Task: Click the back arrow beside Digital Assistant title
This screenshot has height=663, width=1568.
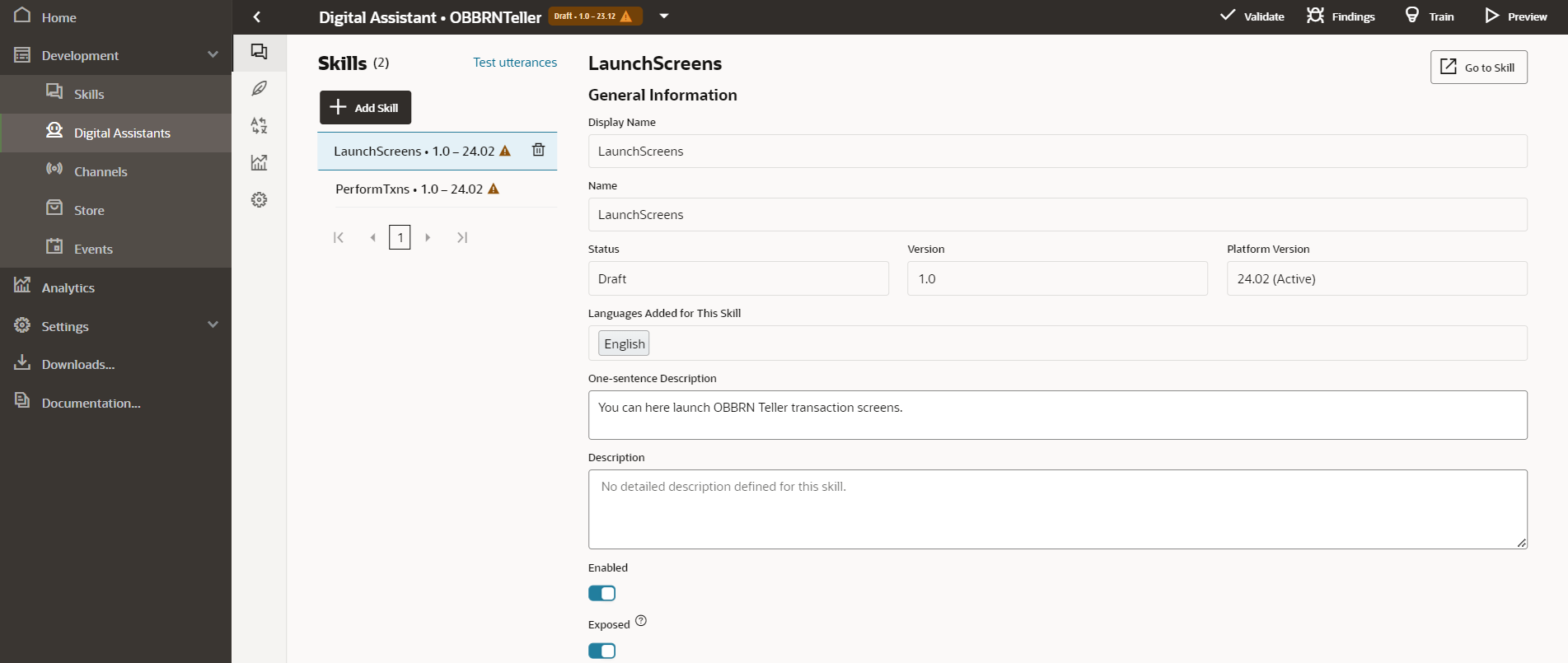Action: click(257, 16)
